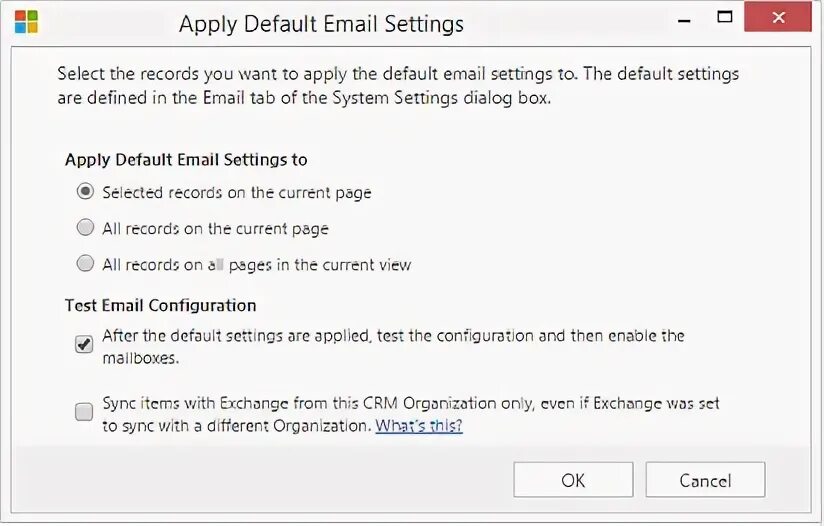824x526 pixels.
Task: Maximize the dialog window
Action: pos(726,16)
